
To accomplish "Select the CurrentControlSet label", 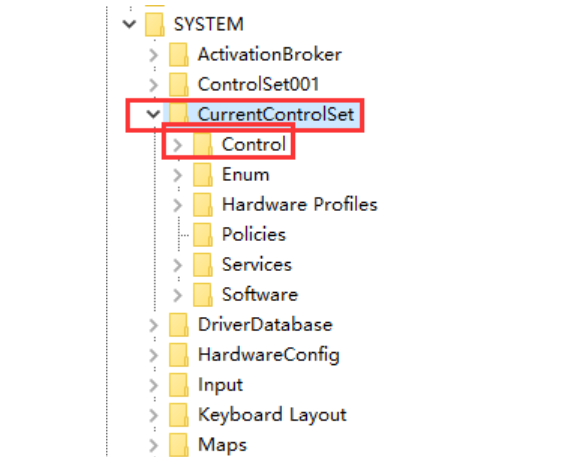I will pyautogui.click(x=276, y=114).
